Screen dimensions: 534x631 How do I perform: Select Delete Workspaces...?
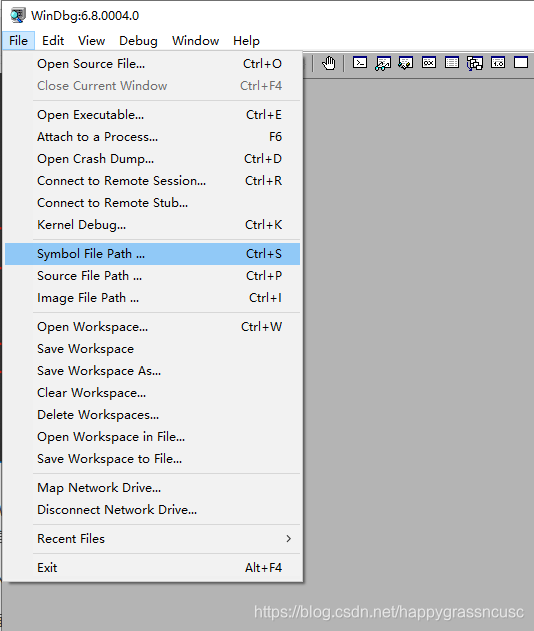[x=153, y=414]
